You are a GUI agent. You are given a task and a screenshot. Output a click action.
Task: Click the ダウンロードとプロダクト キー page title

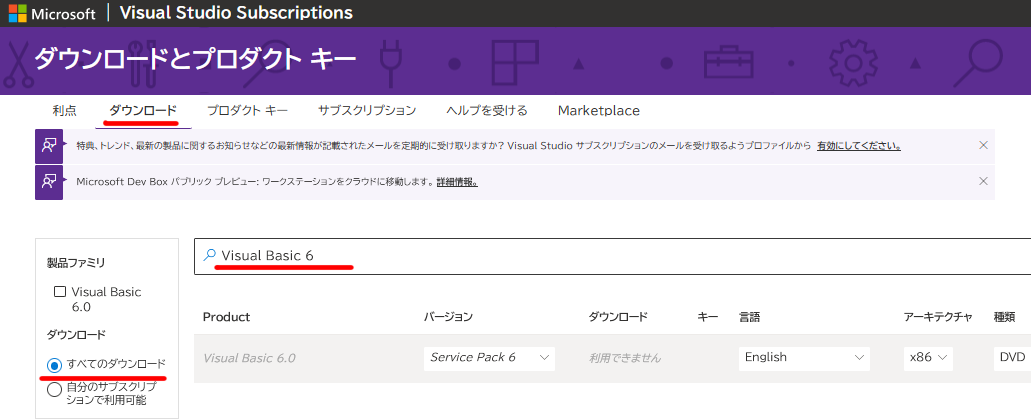(x=195, y=59)
